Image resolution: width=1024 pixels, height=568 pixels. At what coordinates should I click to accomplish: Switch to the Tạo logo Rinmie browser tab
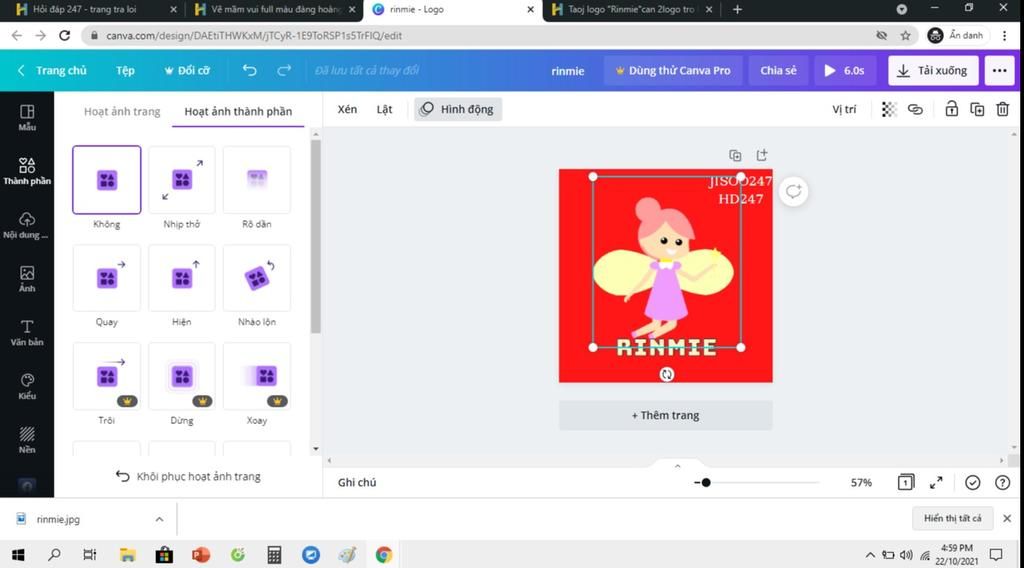(x=632, y=10)
